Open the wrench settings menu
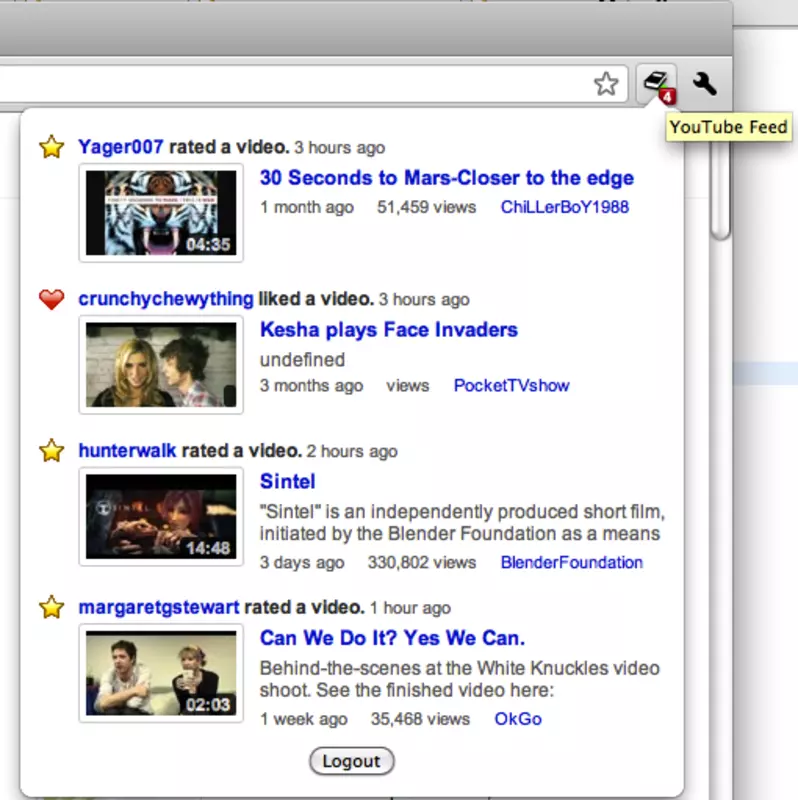The width and height of the screenshot is (798, 800). 705,84
